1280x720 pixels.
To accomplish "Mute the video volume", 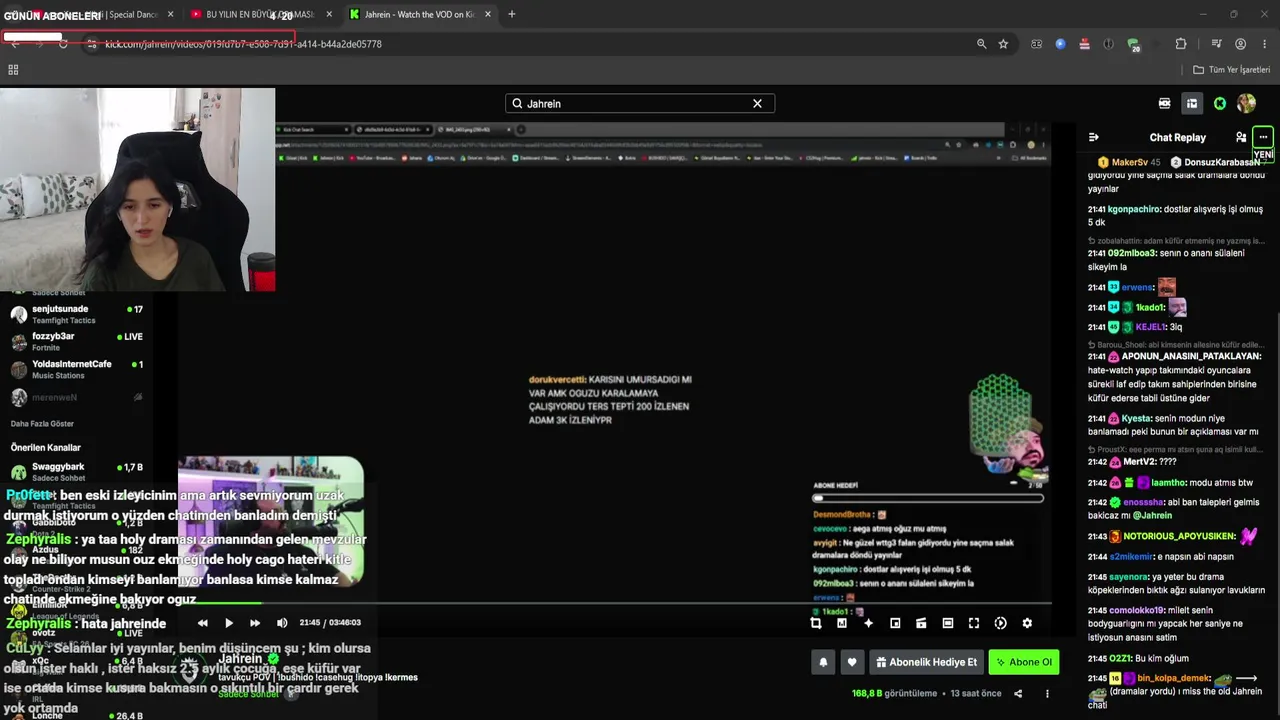I will 282,623.
